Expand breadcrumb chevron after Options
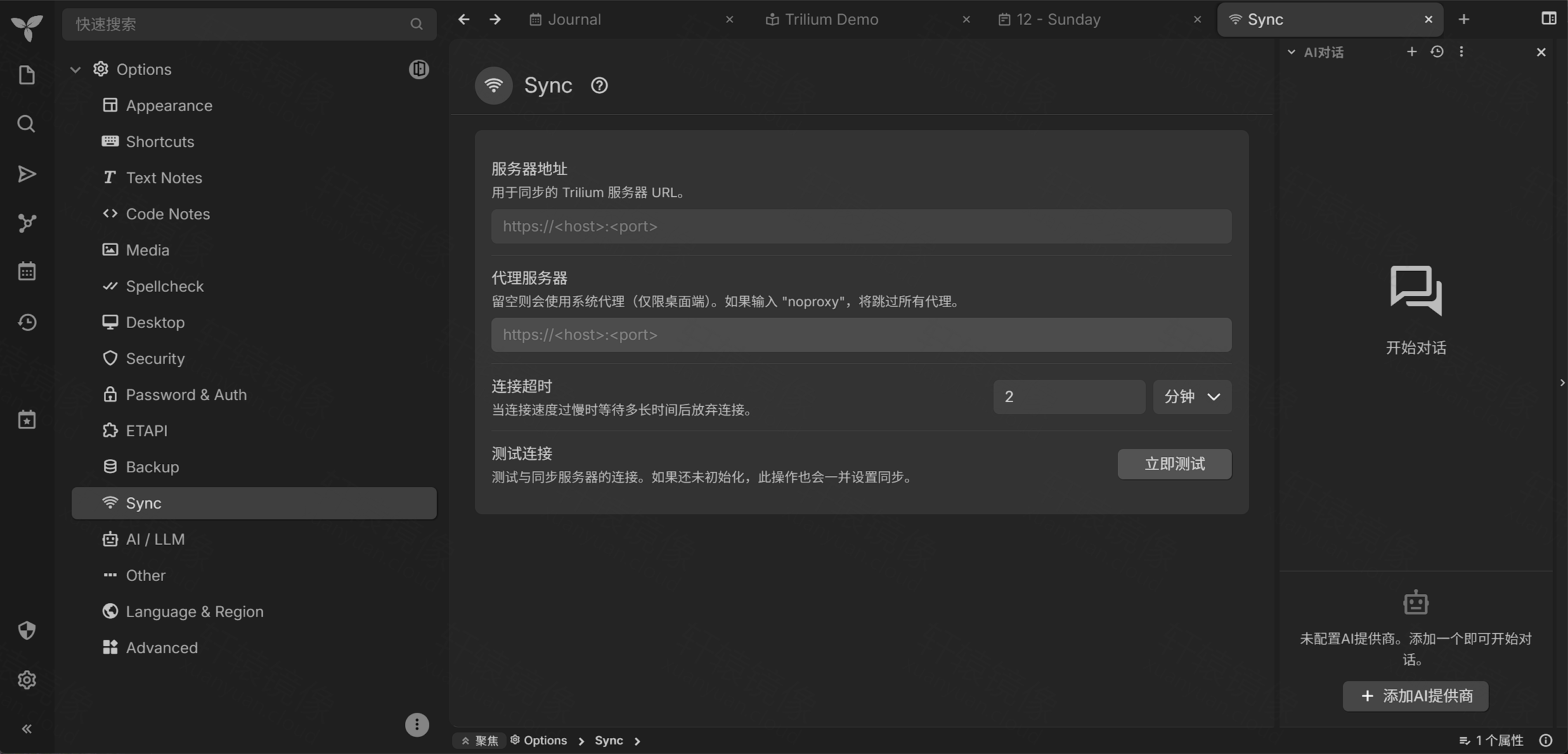 [x=581, y=741]
